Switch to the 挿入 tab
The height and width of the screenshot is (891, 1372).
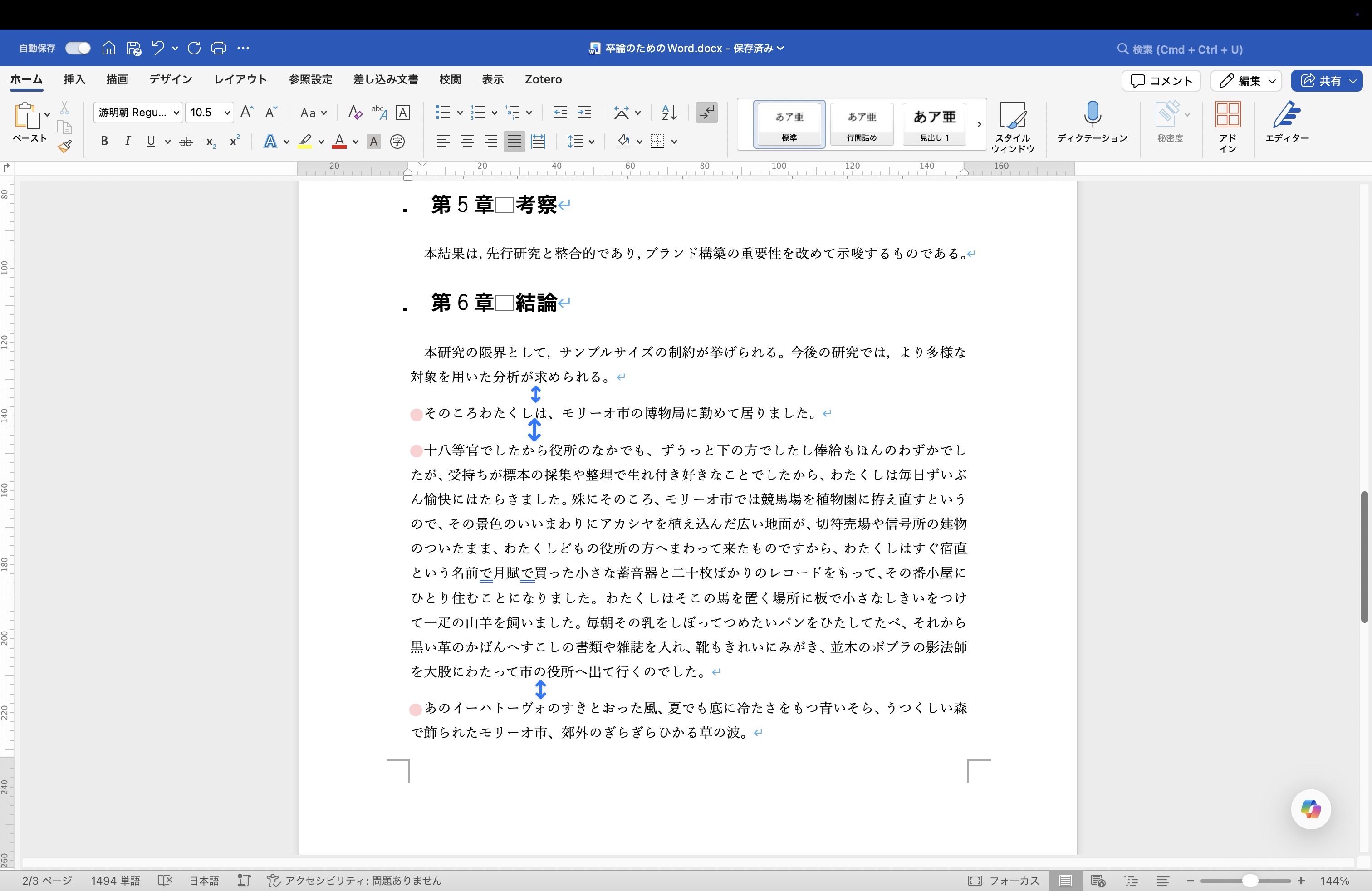tap(74, 79)
